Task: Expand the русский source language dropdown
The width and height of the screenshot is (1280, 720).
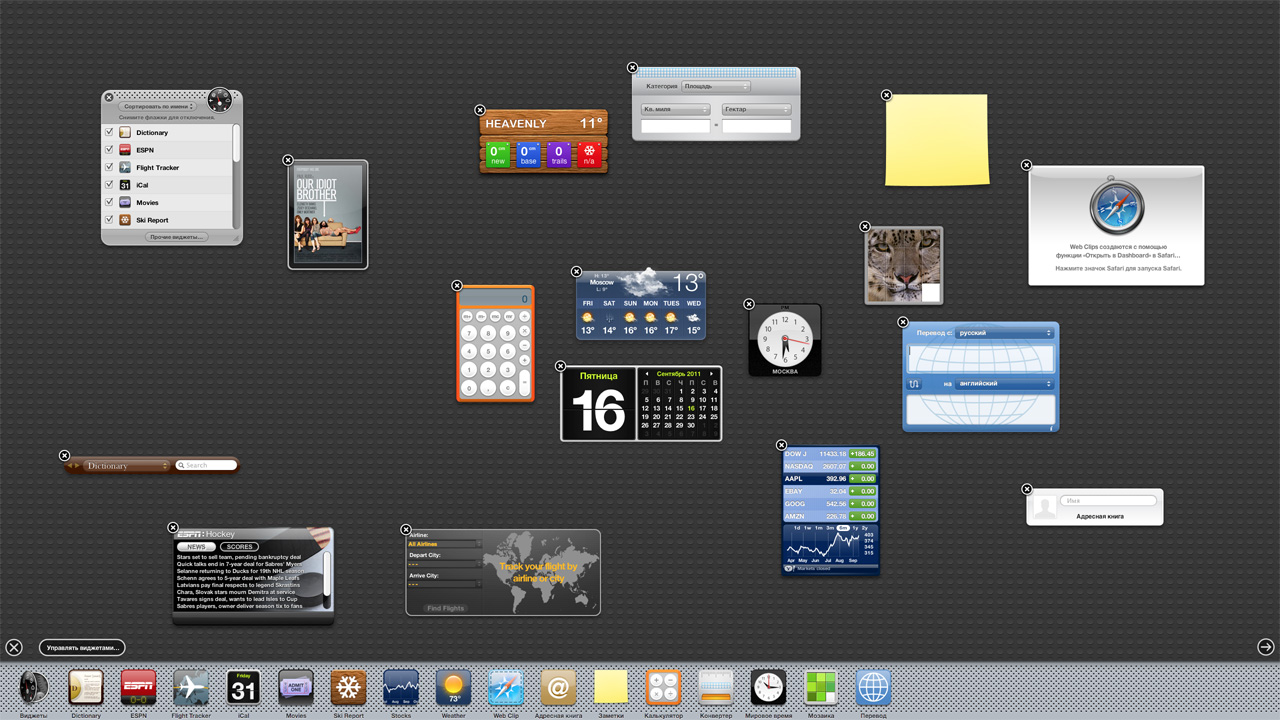Action: pyautogui.click(x=1004, y=333)
